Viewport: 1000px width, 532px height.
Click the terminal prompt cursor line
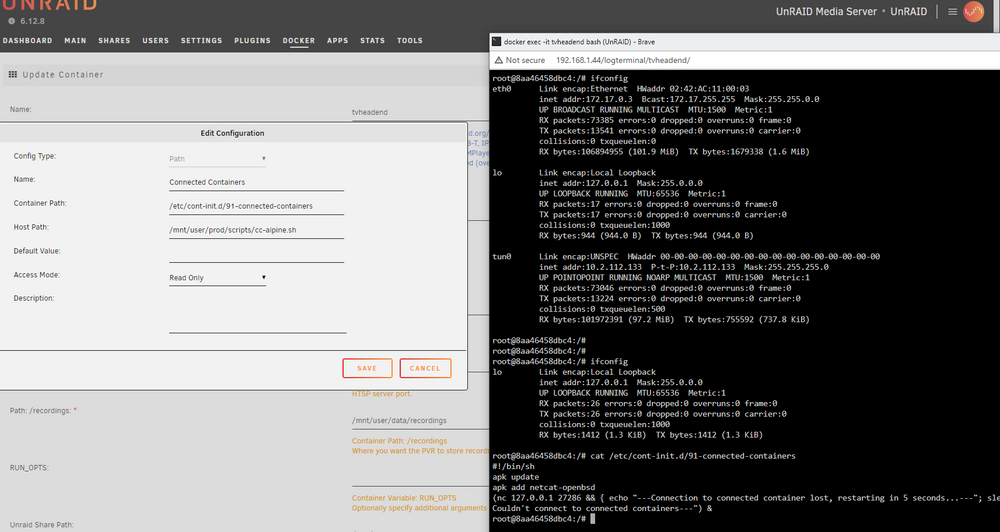[543, 519]
